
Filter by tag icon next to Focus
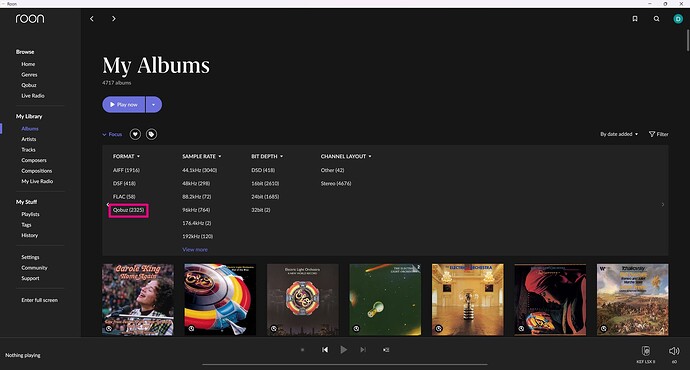pos(151,134)
